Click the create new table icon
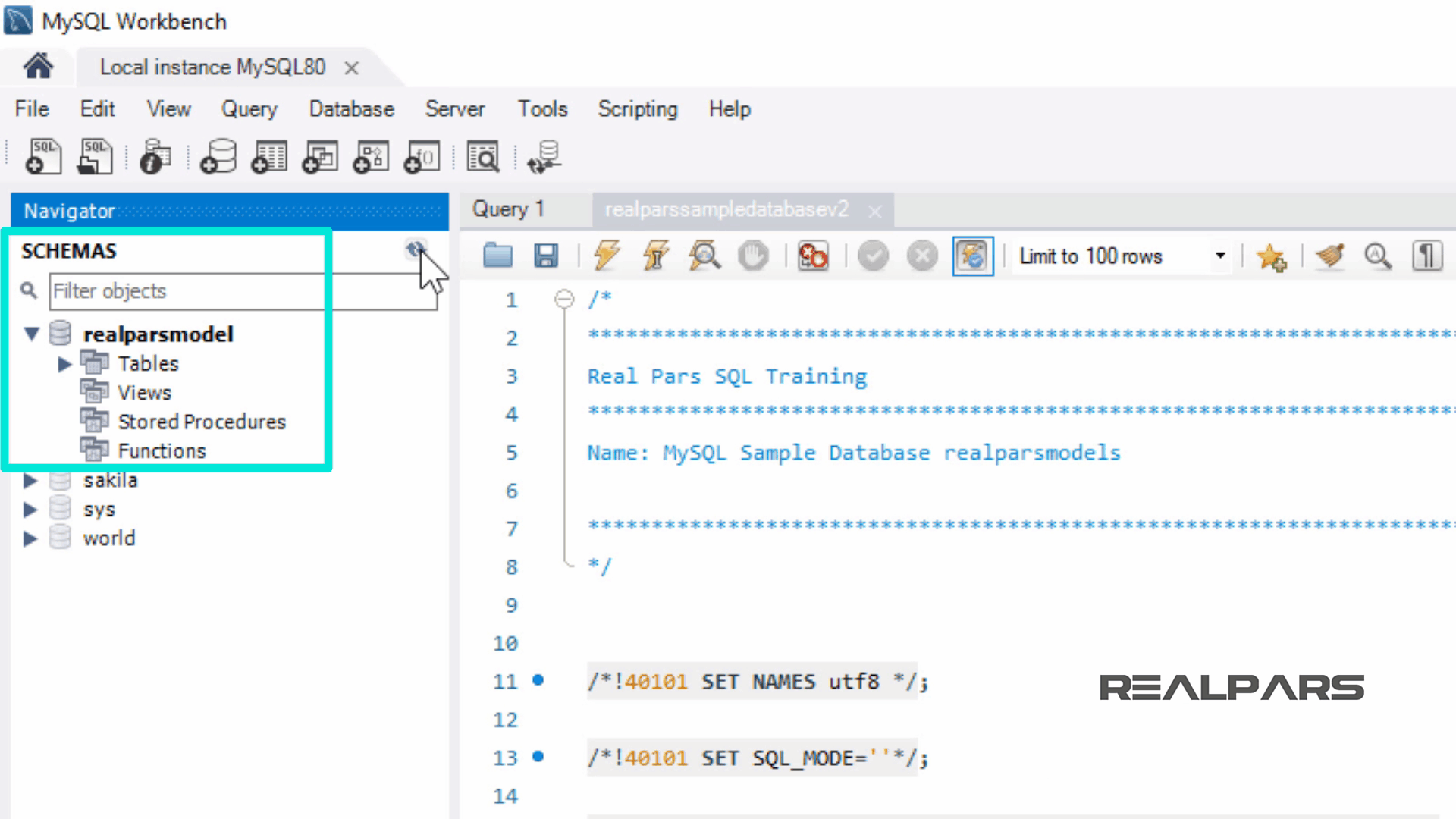Image resolution: width=1456 pixels, height=819 pixels. coord(269,157)
